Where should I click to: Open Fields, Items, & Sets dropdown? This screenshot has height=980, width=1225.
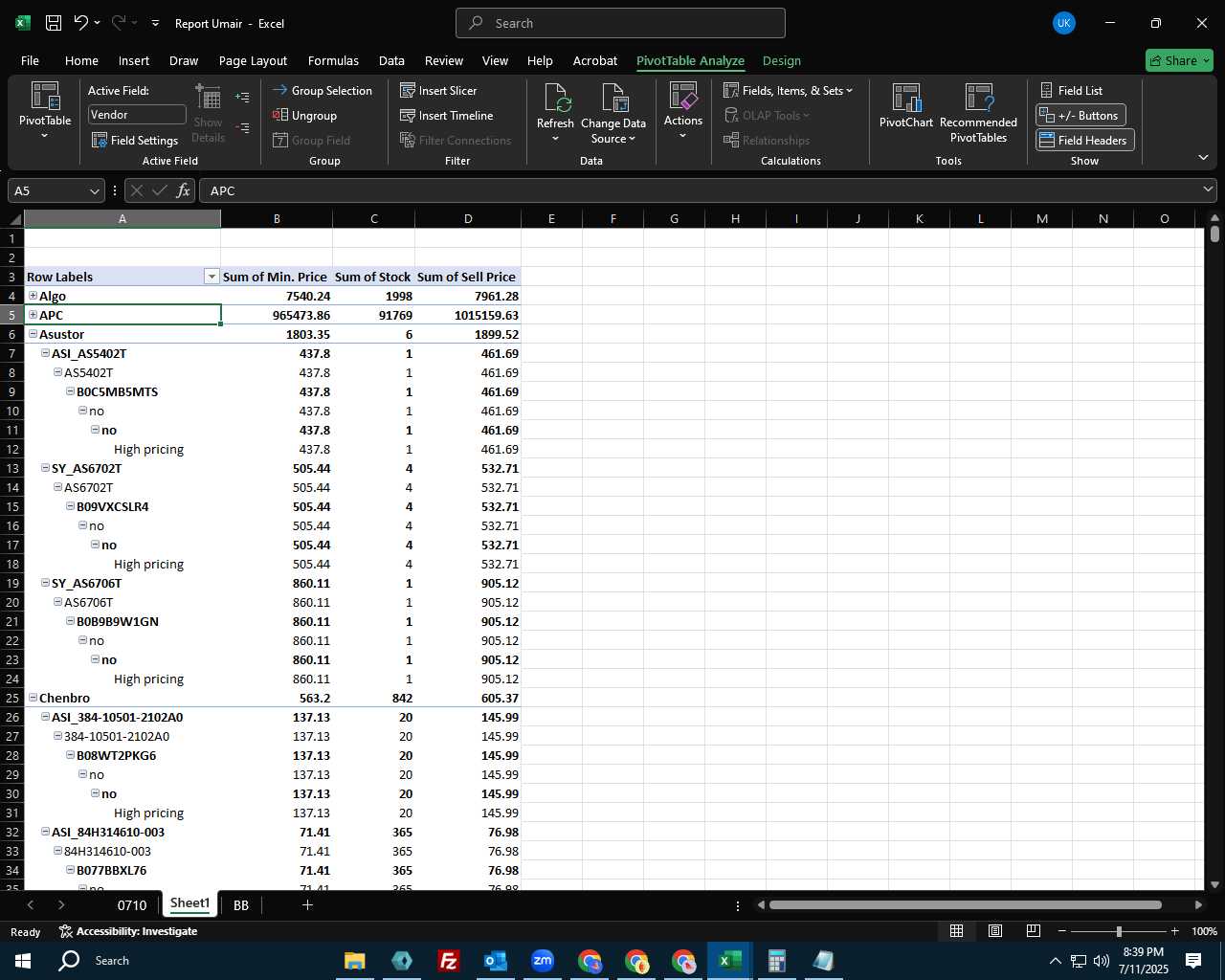[x=788, y=90]
